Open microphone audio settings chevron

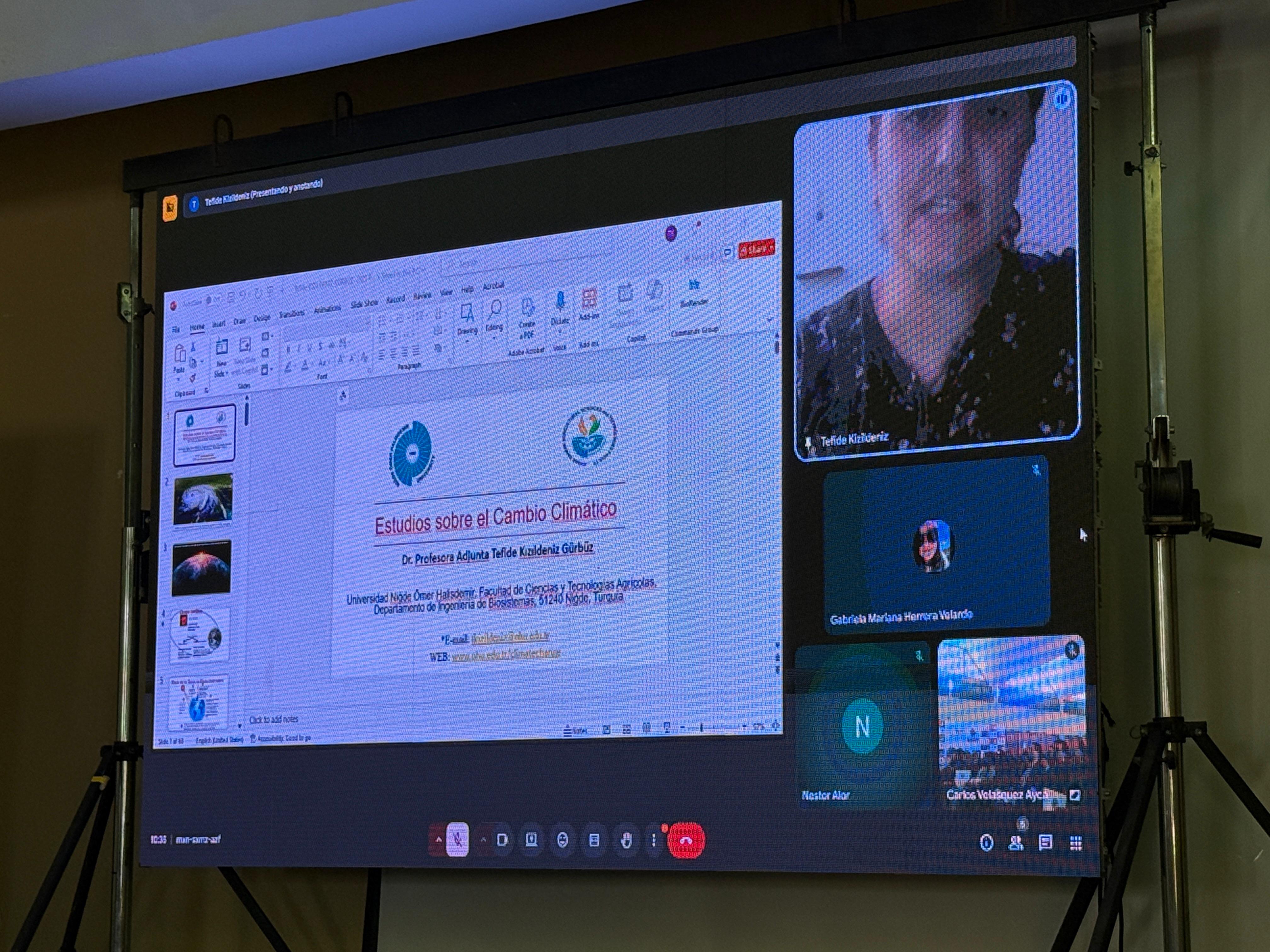[439, 840]
